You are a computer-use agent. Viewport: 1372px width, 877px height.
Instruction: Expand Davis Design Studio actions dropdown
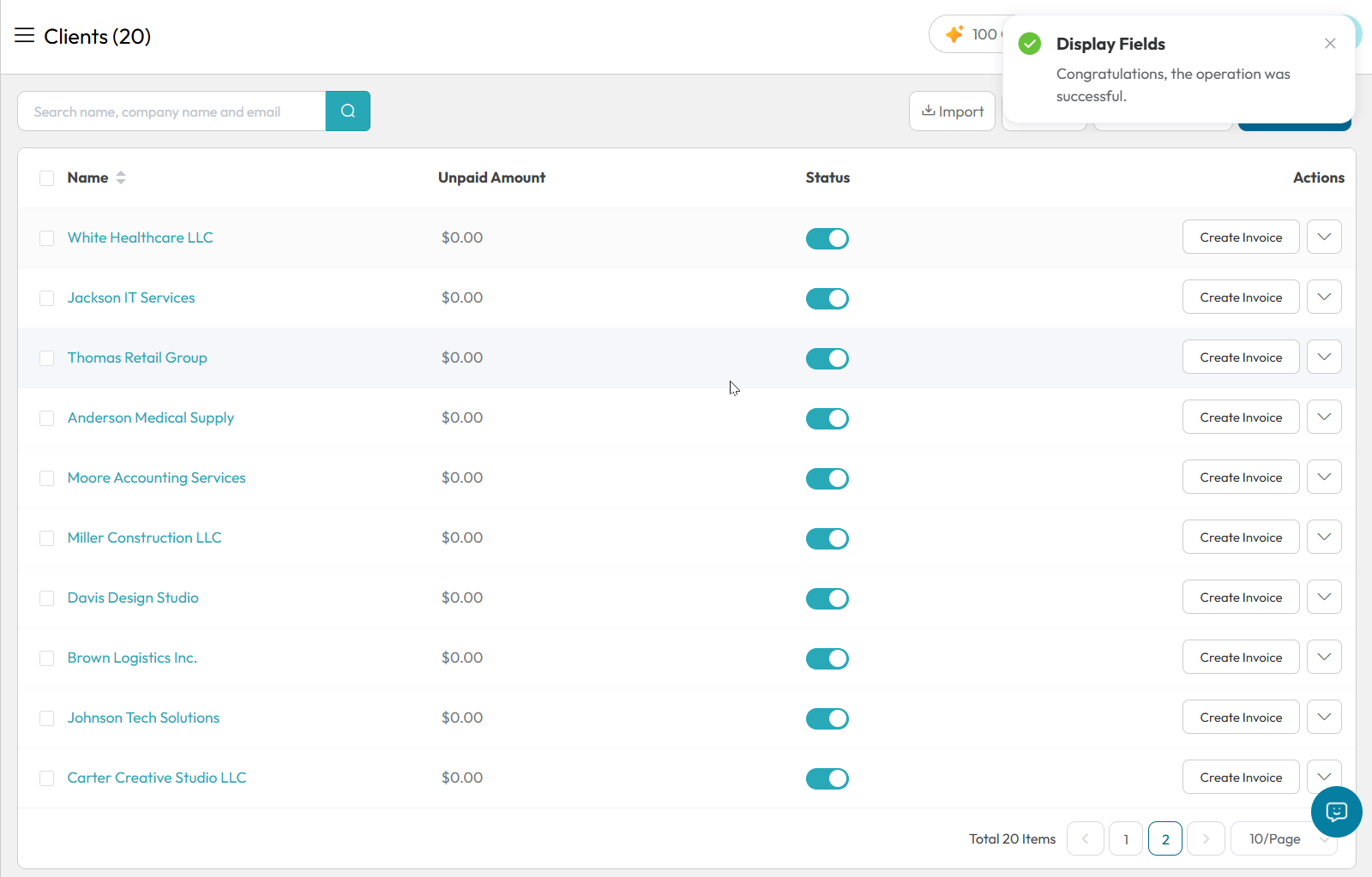(x=1324, y=598)
